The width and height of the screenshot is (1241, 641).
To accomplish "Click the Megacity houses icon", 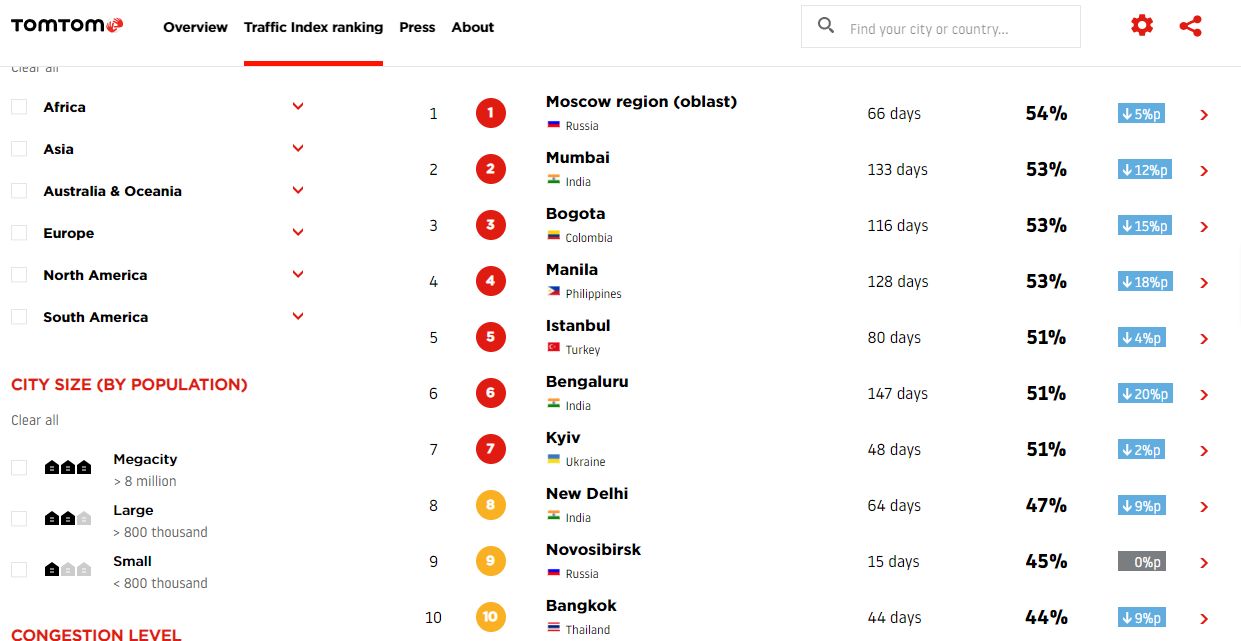I will [68, 467].
